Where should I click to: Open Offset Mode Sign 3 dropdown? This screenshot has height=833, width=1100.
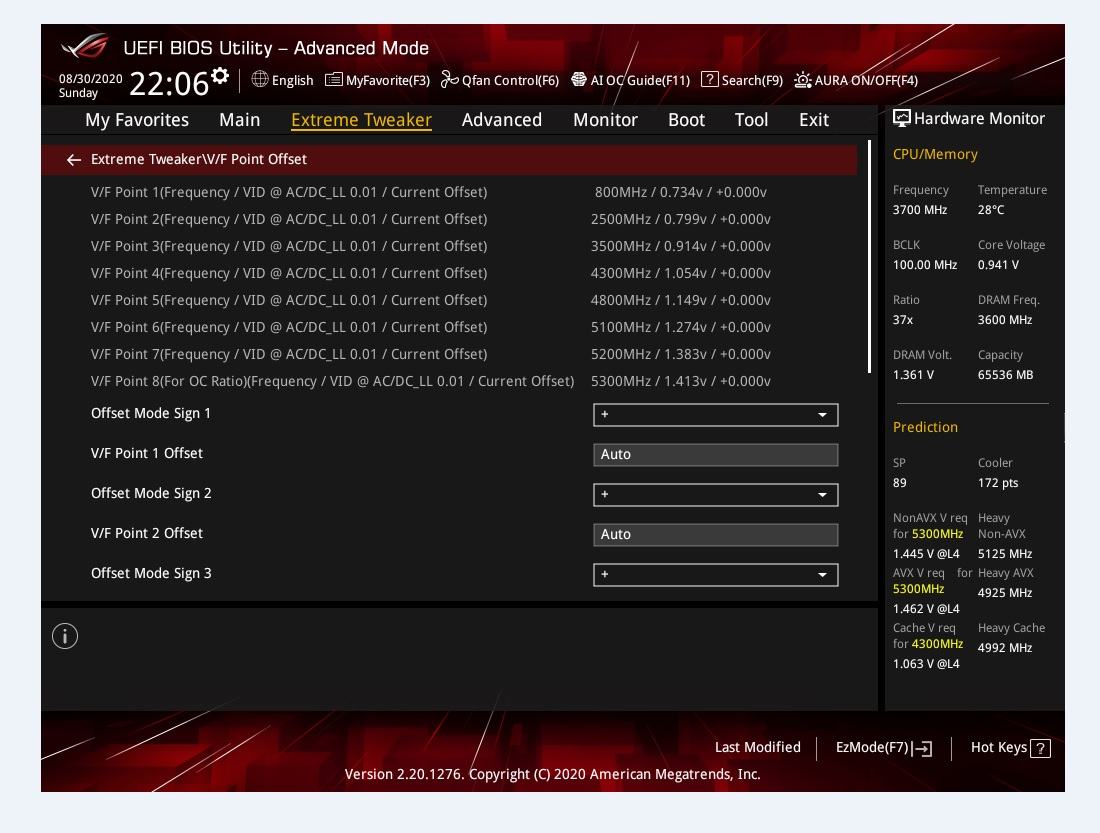(x=716, y=575)
